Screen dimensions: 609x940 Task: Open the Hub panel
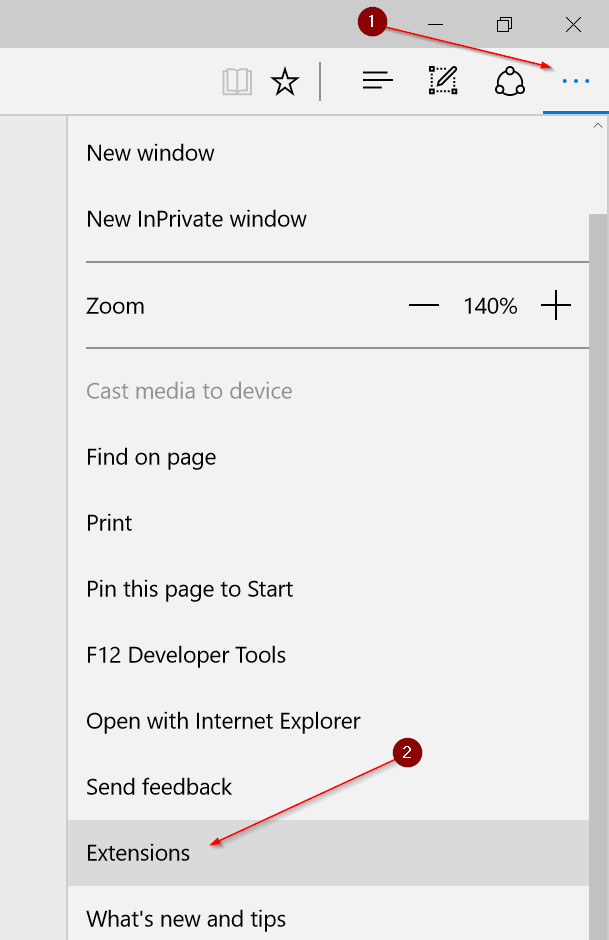point(377,81)
